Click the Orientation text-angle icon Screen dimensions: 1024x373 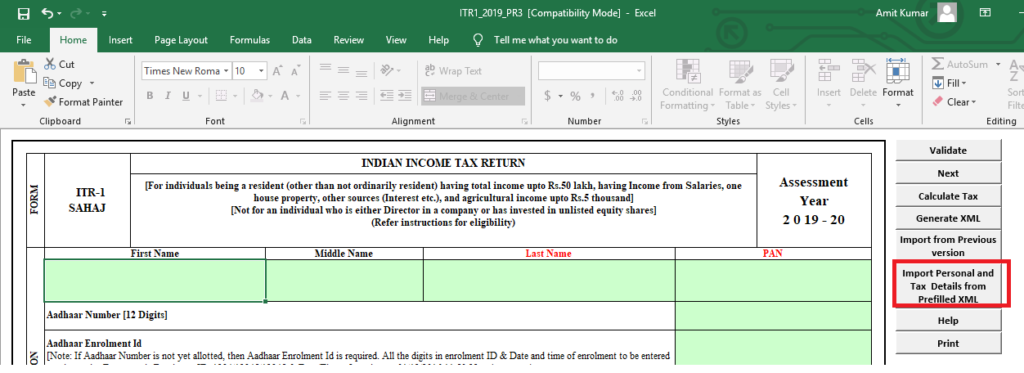tap(387, 71)
